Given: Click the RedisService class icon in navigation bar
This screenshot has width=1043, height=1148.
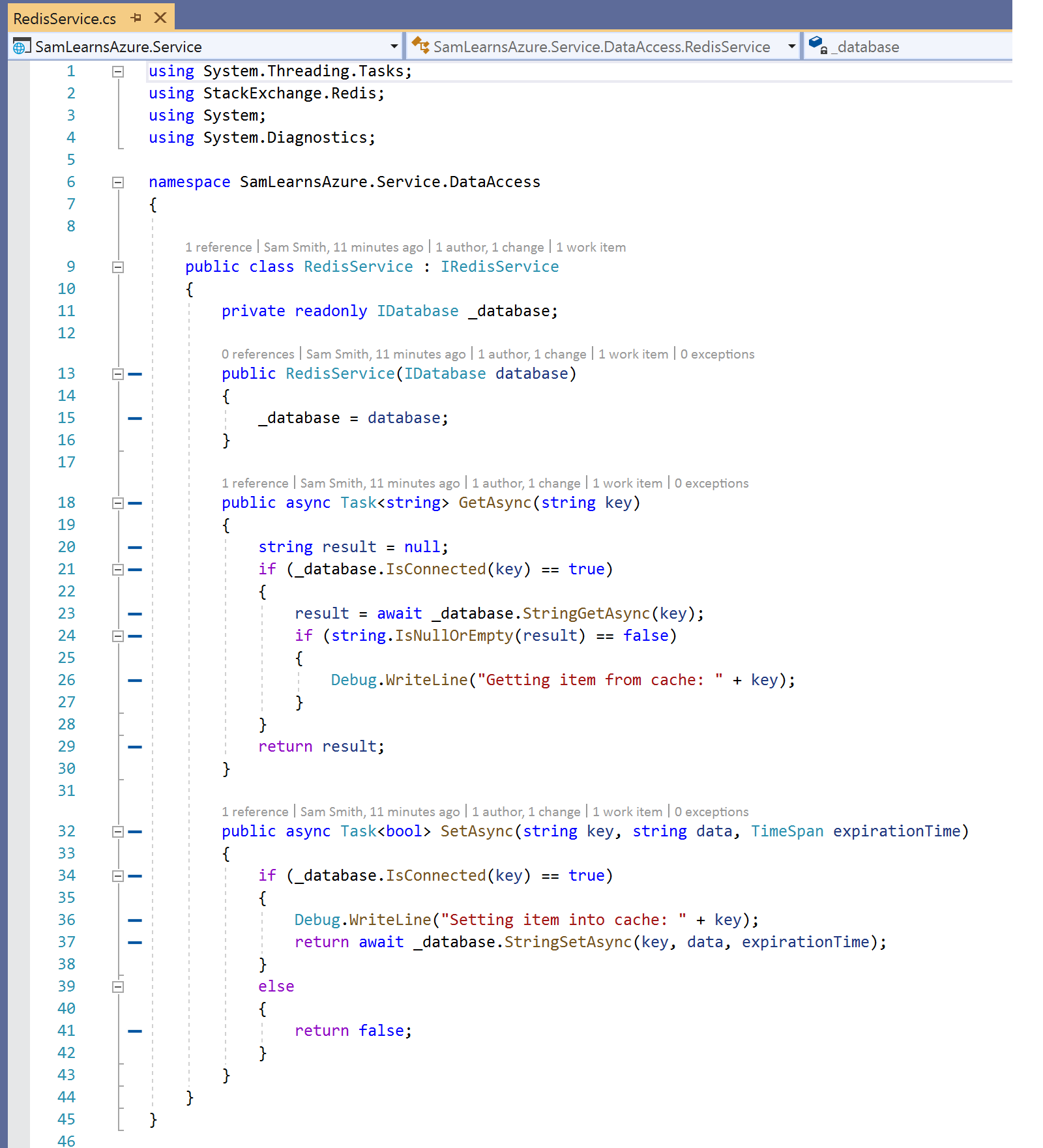Looking at the screenshot, I should tap(420, 46).
